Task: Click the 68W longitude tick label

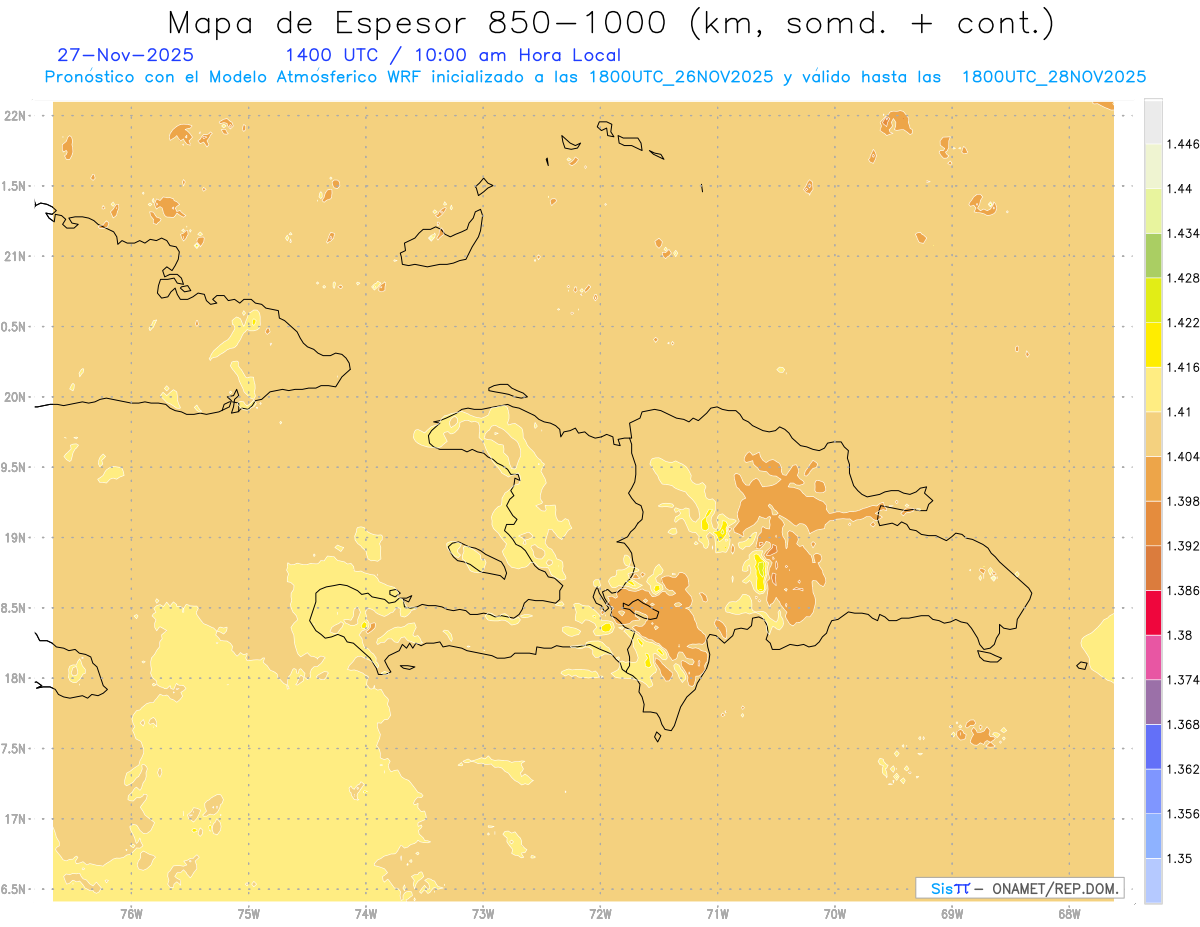Action: (1069, 913)
